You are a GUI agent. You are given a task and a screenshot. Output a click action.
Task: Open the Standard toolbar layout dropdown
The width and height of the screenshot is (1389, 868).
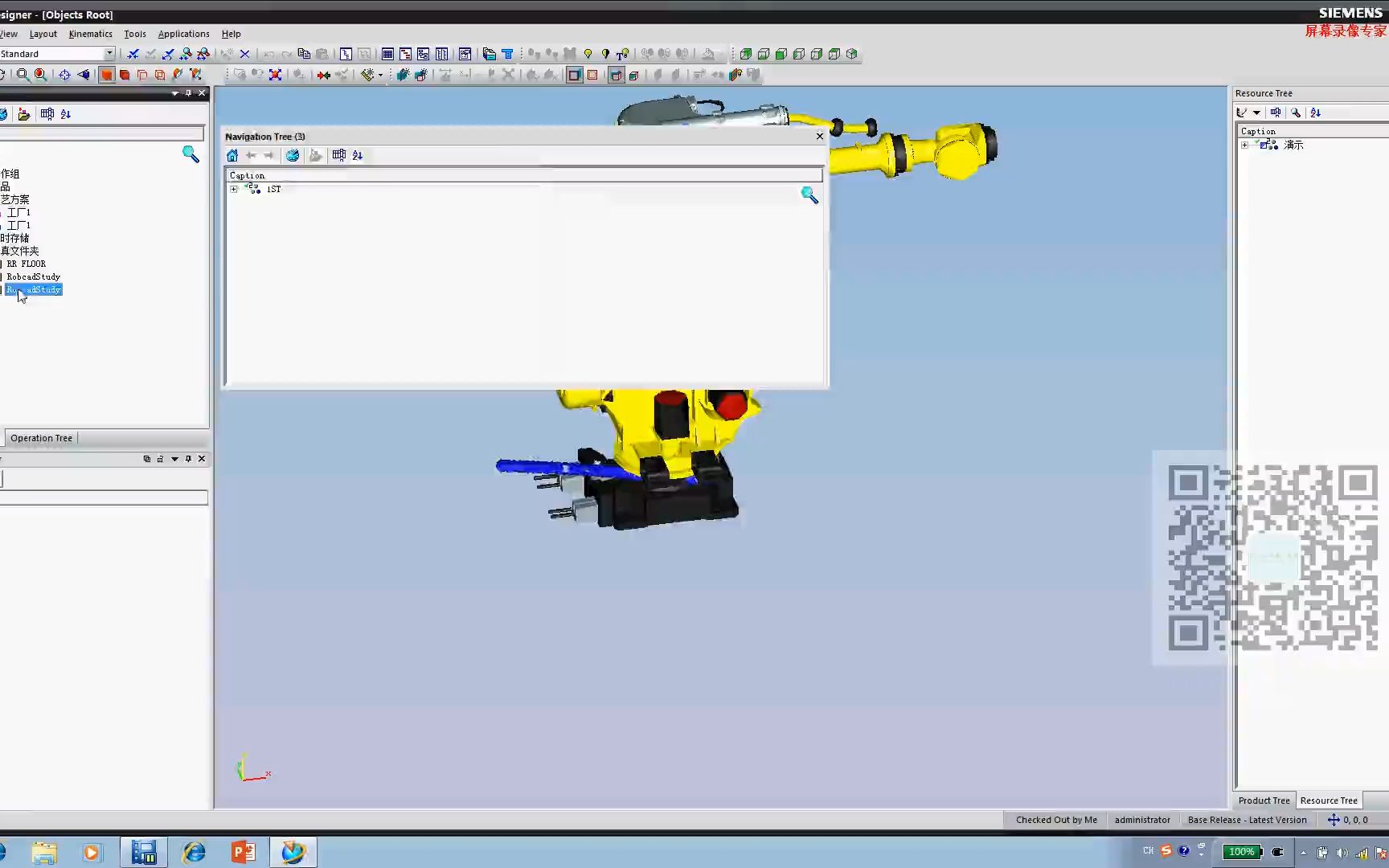tap(109, 54)
